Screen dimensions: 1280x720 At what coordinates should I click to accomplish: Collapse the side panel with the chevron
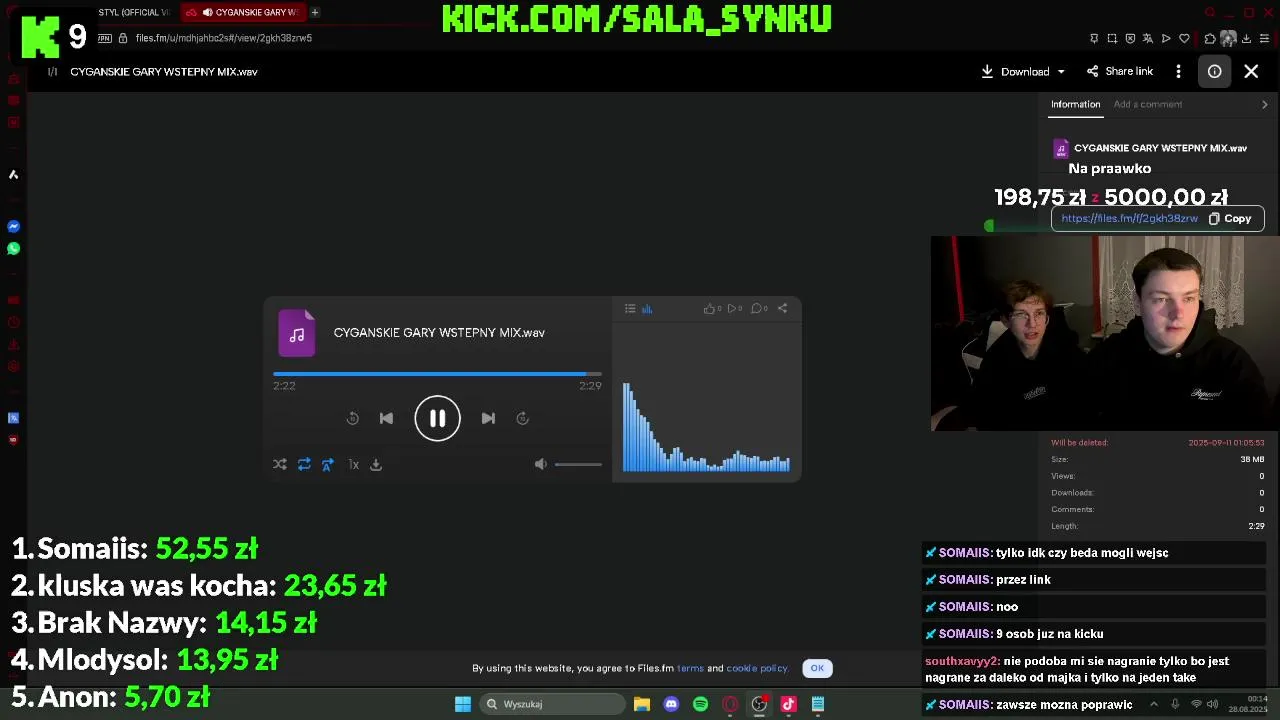[x=1264, y=104]
